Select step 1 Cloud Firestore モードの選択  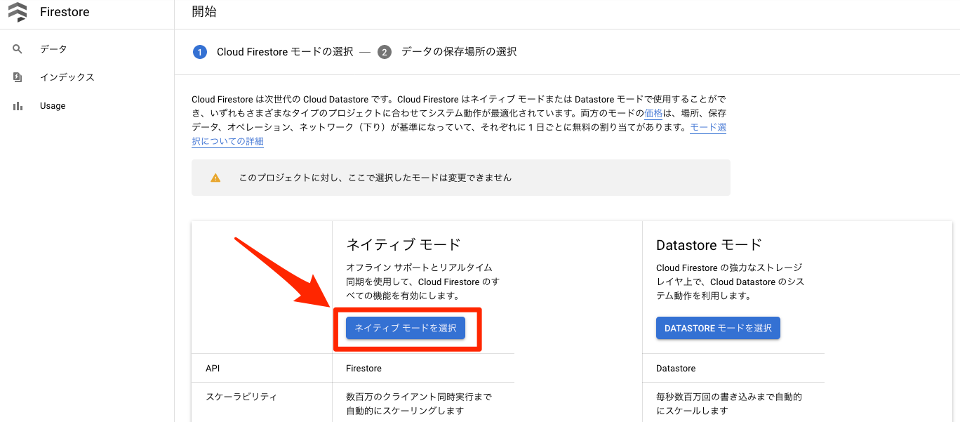click(273, 52)
